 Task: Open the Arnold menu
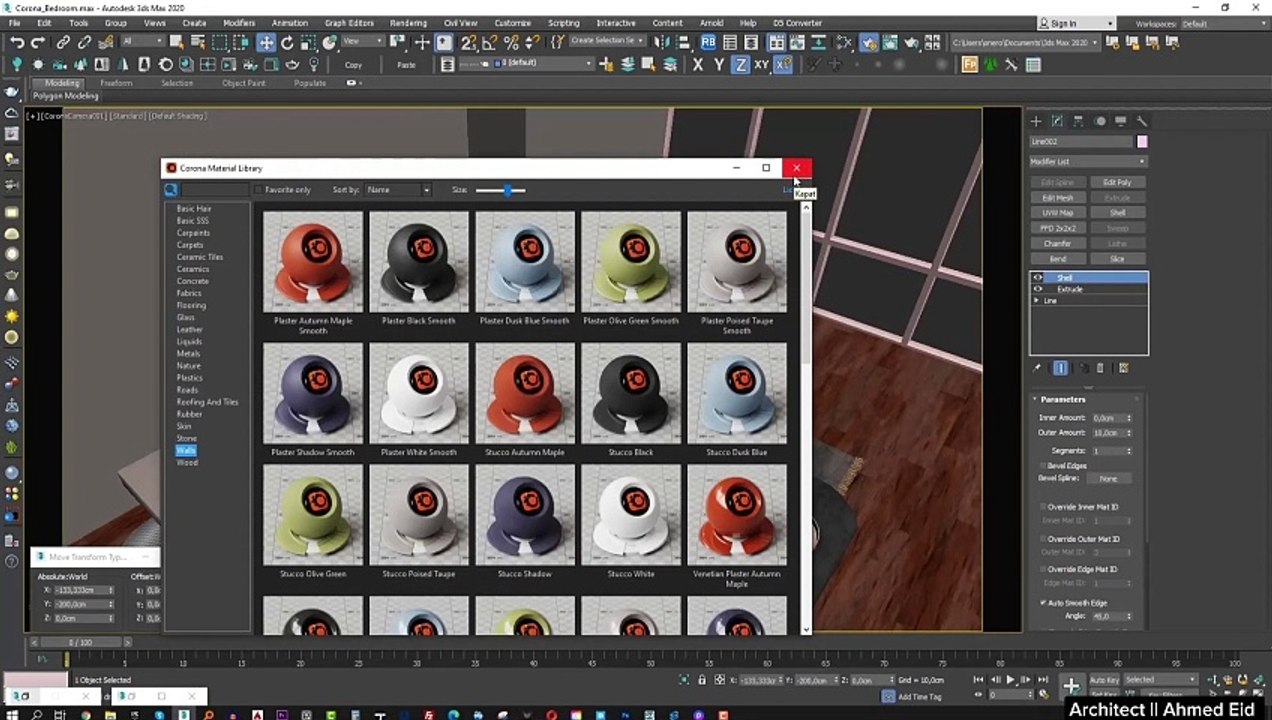pyautogui.click(x=711, y=23)
